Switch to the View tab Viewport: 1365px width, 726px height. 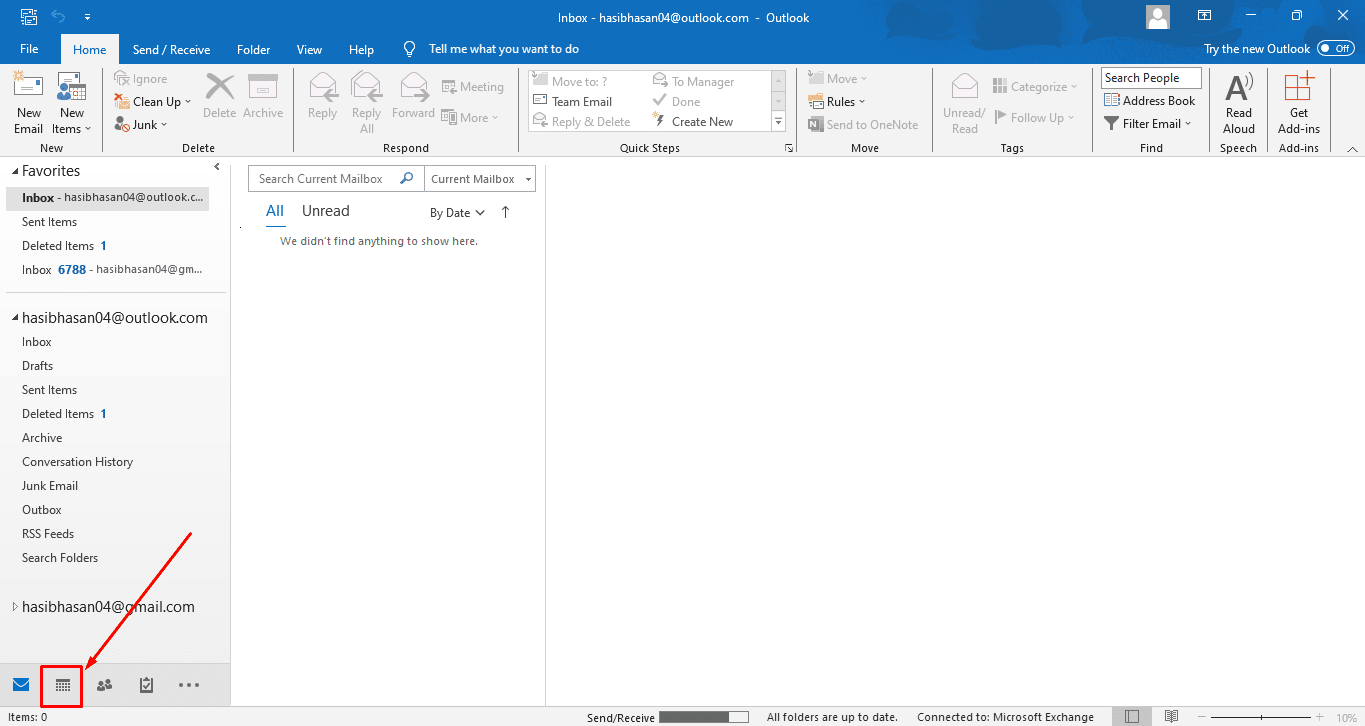pos(310,49)
